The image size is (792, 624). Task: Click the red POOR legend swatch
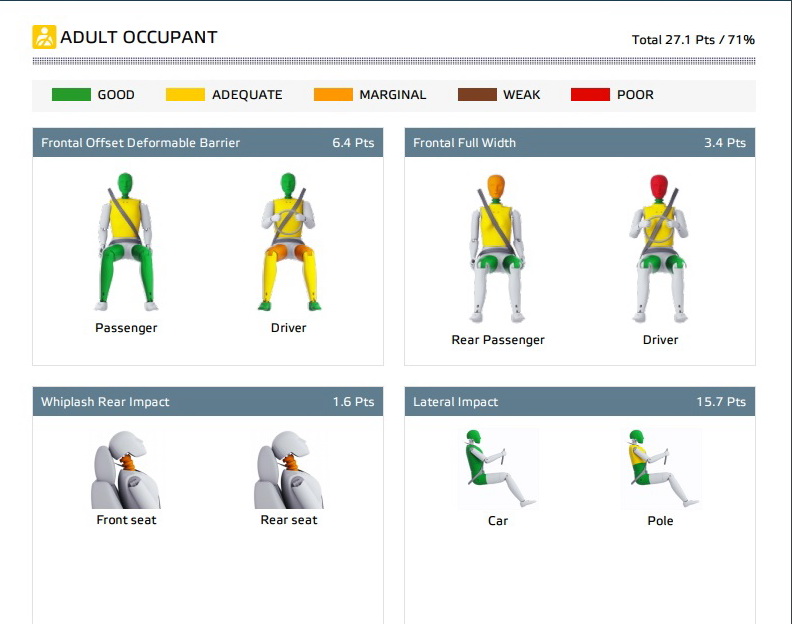coord(590,94)
